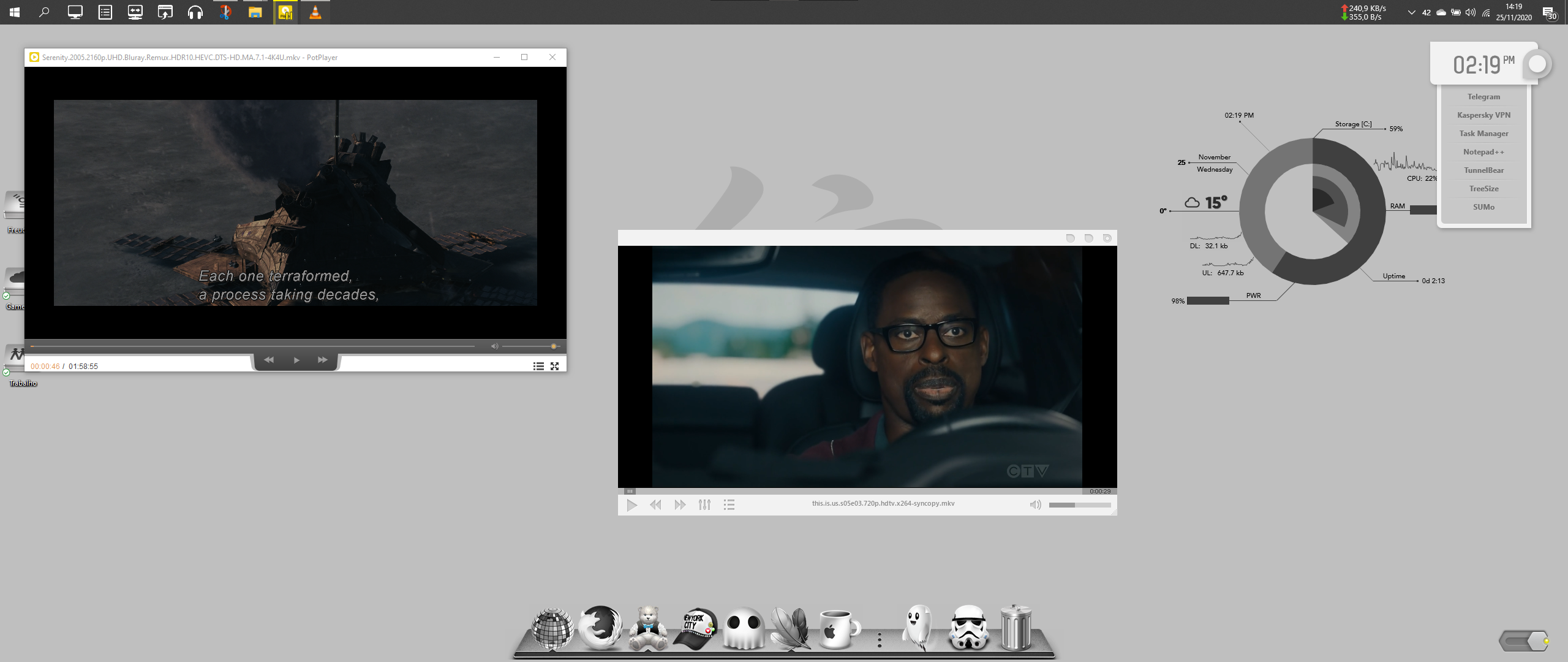Open the PotPlayer playlist icon
Screen dimensions: 1568x662
point(538,366)
